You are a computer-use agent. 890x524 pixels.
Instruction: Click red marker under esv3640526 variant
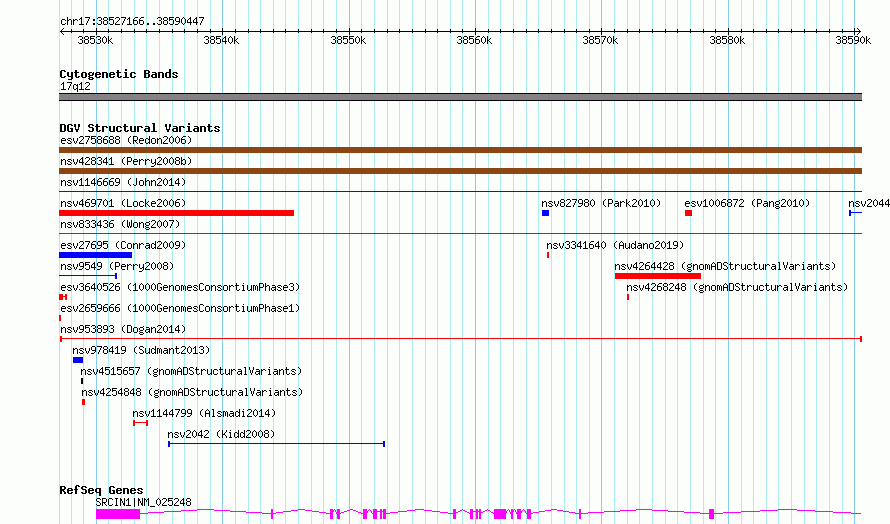(63, 297)
